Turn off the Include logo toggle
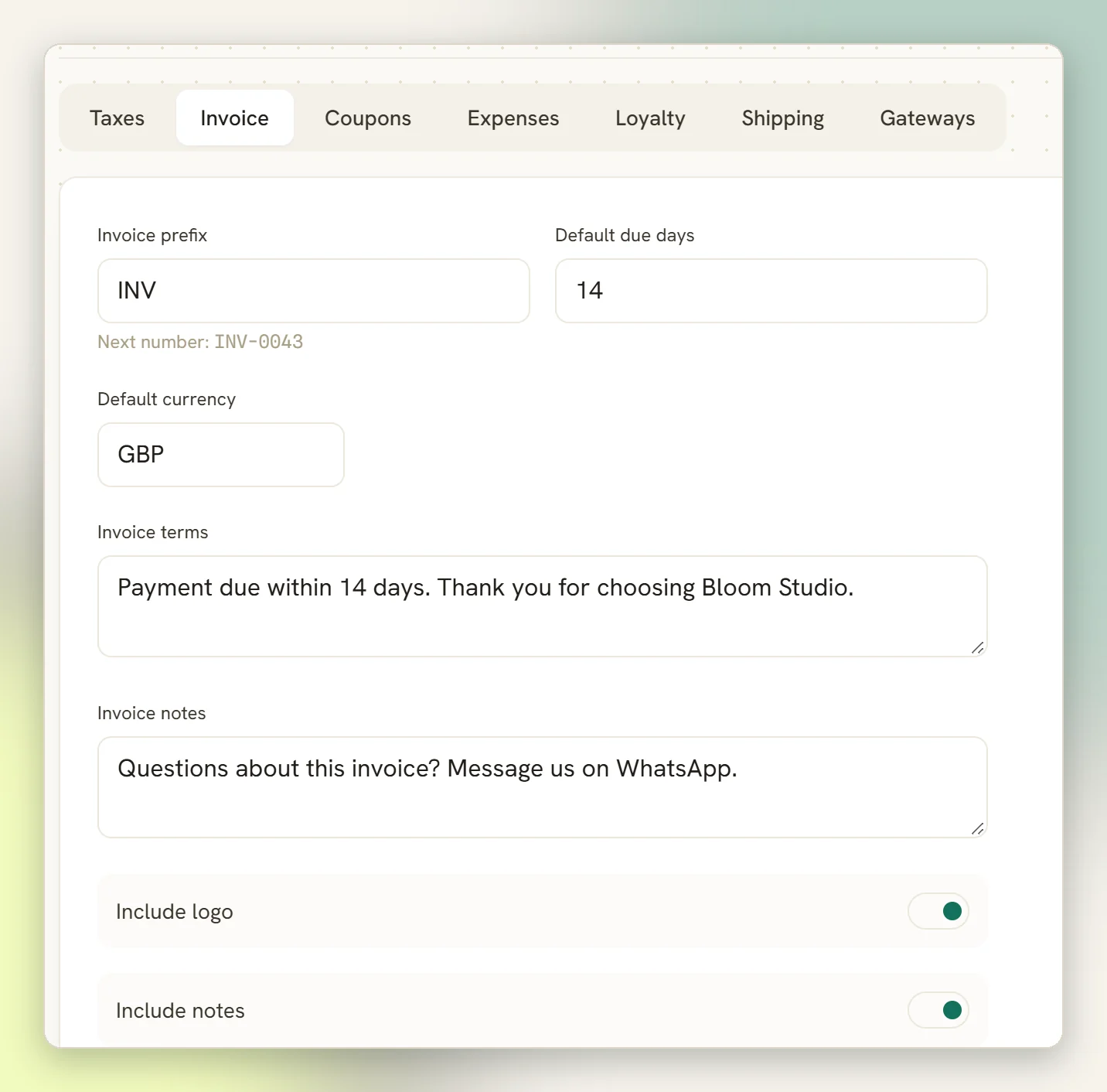Screen dimensions: 1107x1092 938,911
